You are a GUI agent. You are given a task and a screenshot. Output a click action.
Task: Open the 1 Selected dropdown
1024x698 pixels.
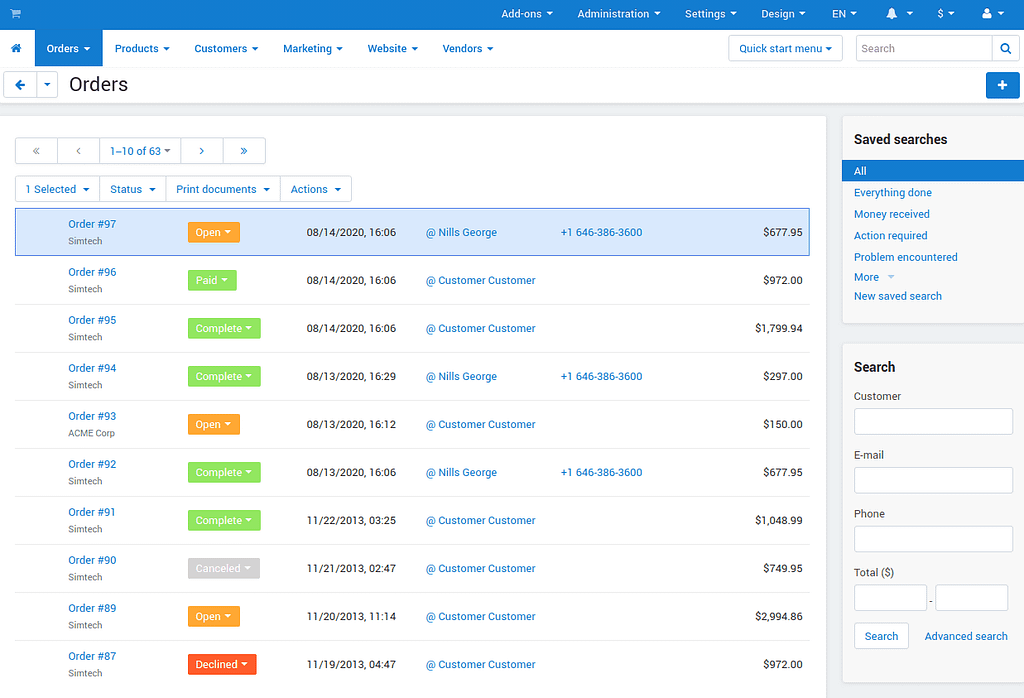click(x=57, y=189)
